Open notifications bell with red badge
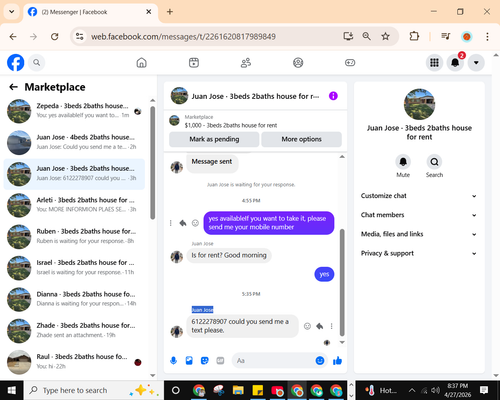The width and height of the screenshot is (500, 400). [x=455, y=62]
